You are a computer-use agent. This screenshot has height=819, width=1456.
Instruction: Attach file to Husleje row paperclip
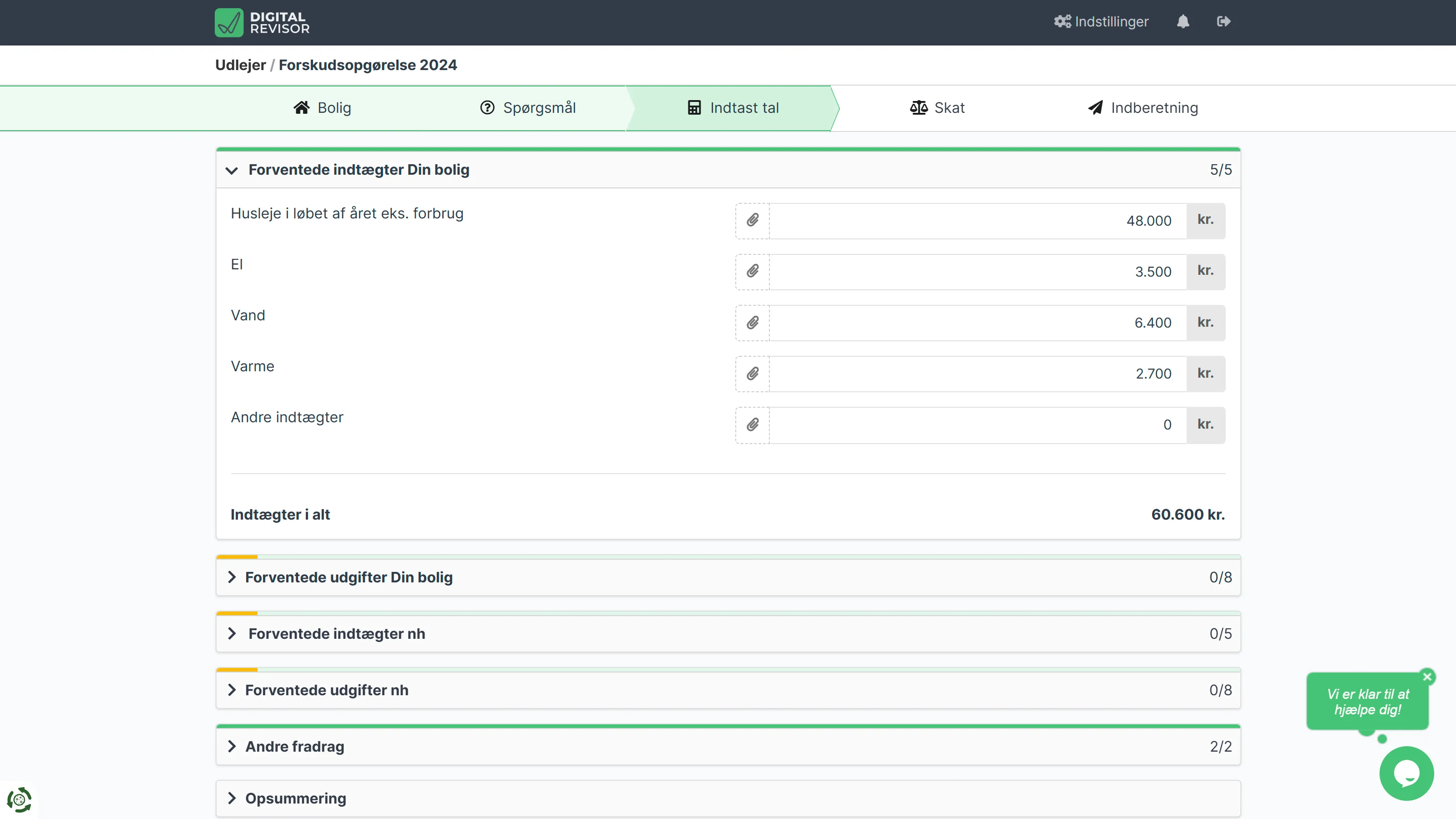tap(752, 220)
